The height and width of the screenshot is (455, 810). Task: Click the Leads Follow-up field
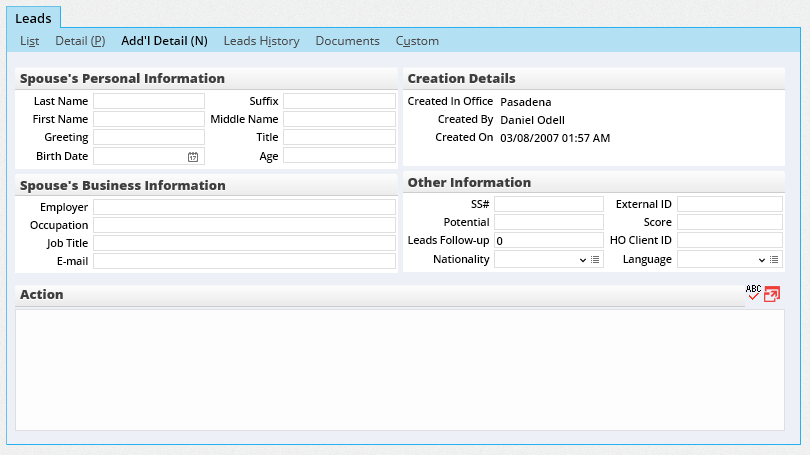[x=548, y=241]
